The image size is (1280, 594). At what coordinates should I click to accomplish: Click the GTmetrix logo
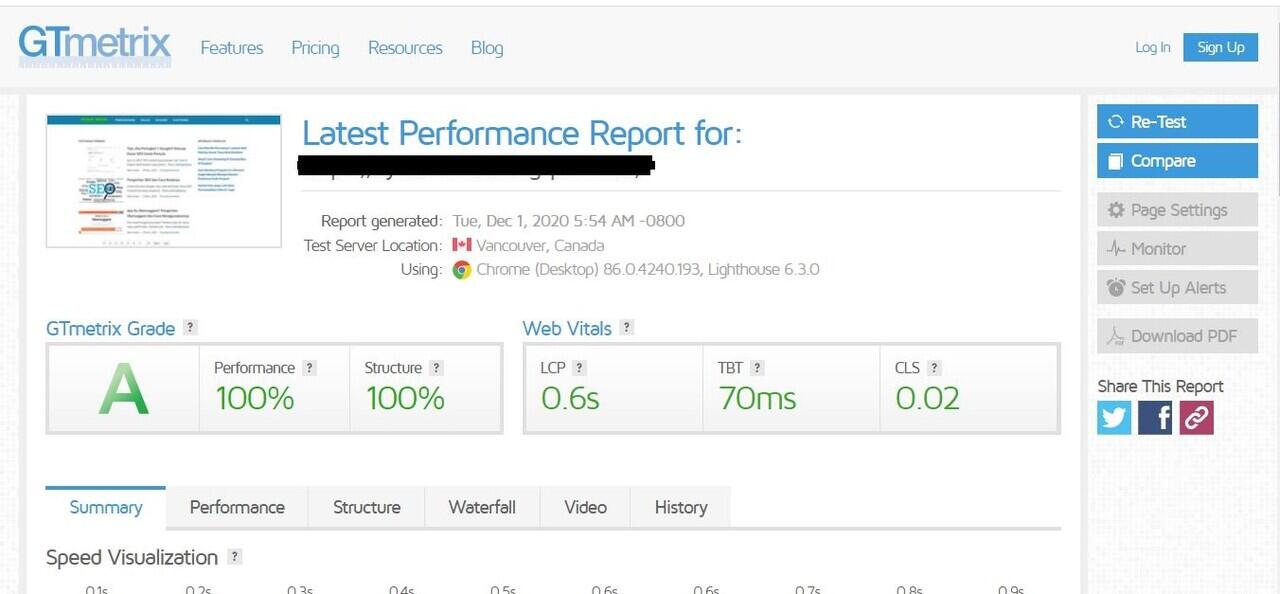[95, 44]
